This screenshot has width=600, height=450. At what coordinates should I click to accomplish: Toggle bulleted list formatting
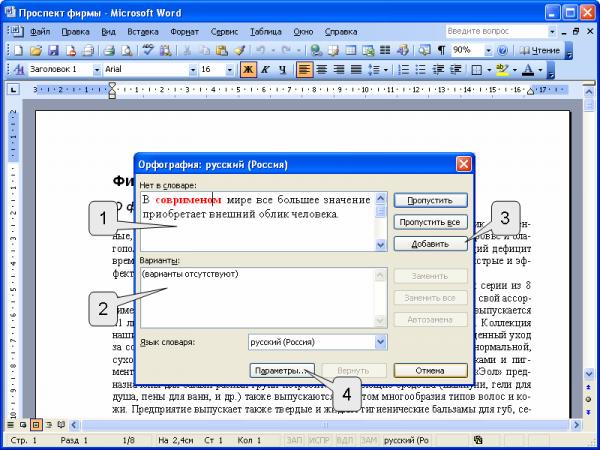[x=421, y=70]
